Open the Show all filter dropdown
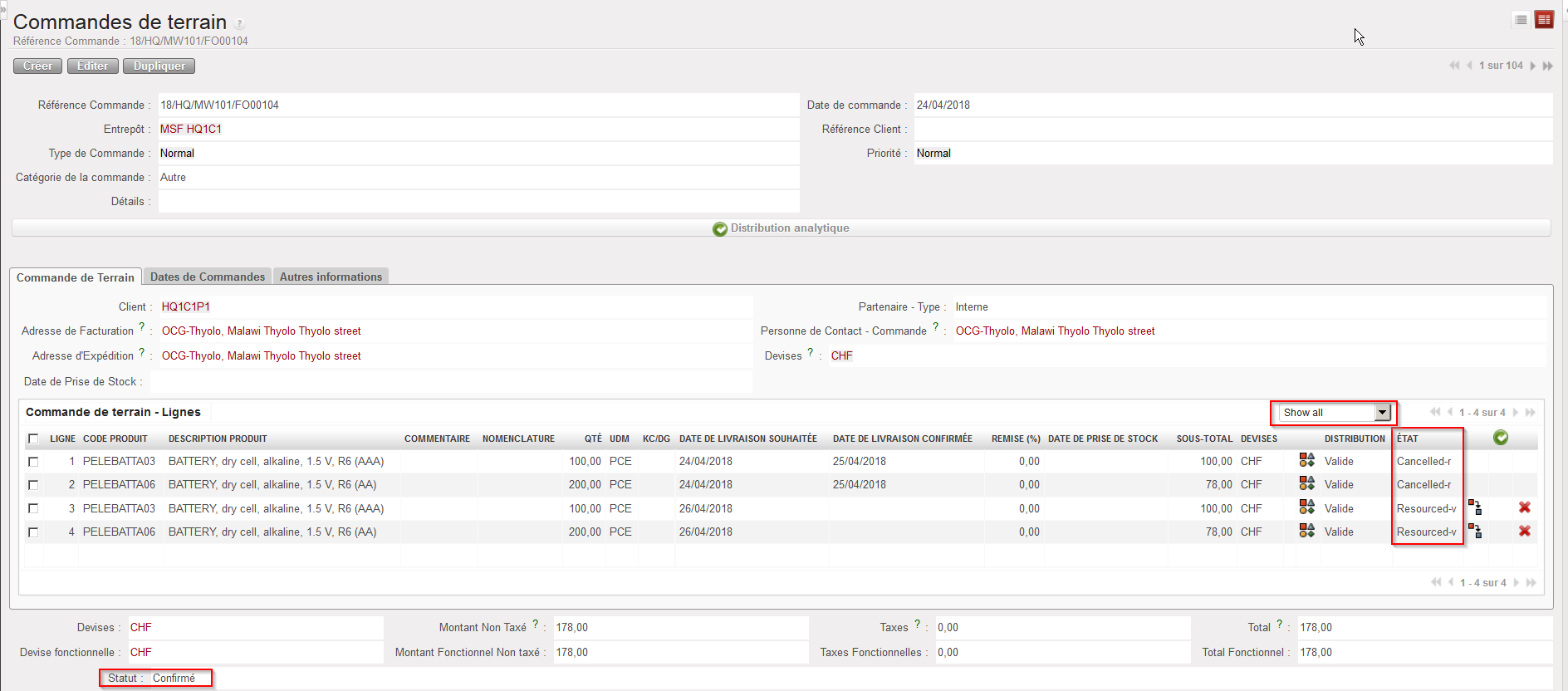This screenshot has width=1568, height=691. 1335,413
